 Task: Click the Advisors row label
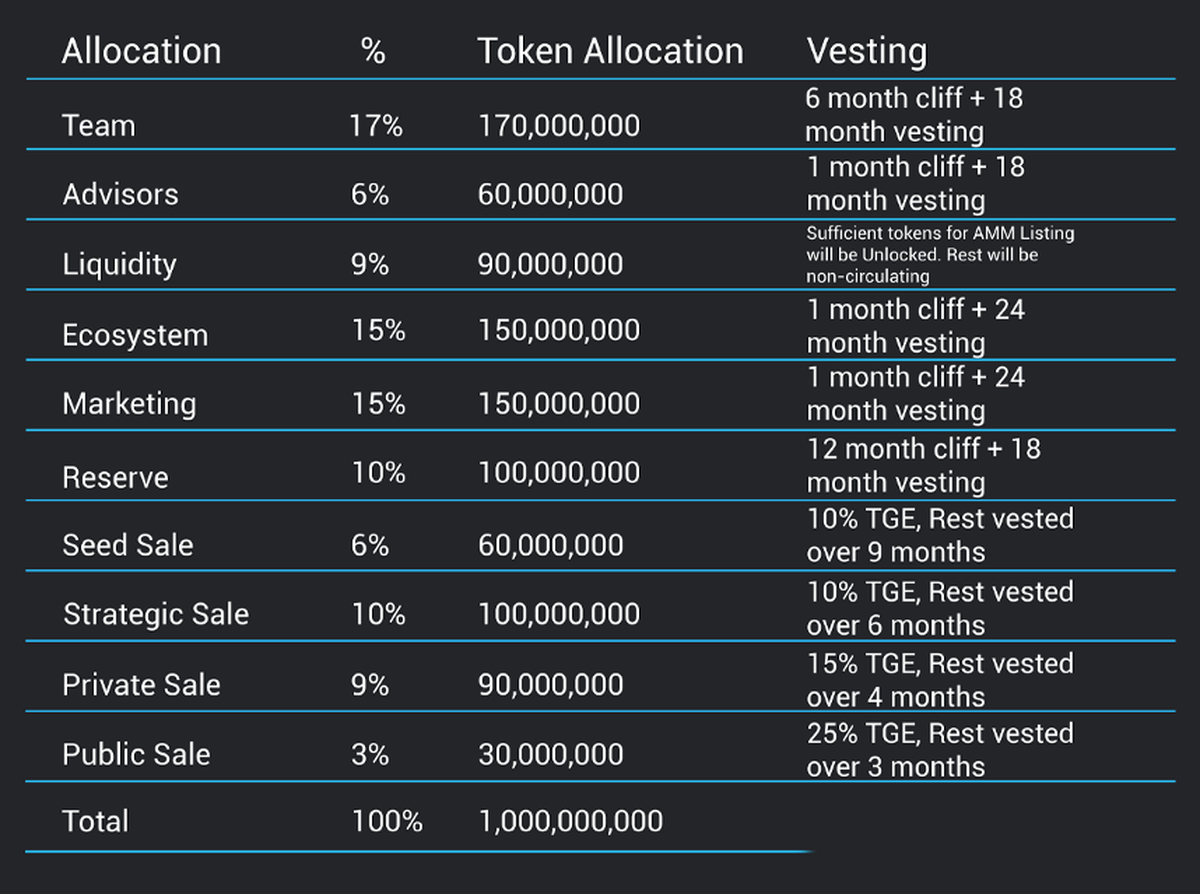[120, 194]
